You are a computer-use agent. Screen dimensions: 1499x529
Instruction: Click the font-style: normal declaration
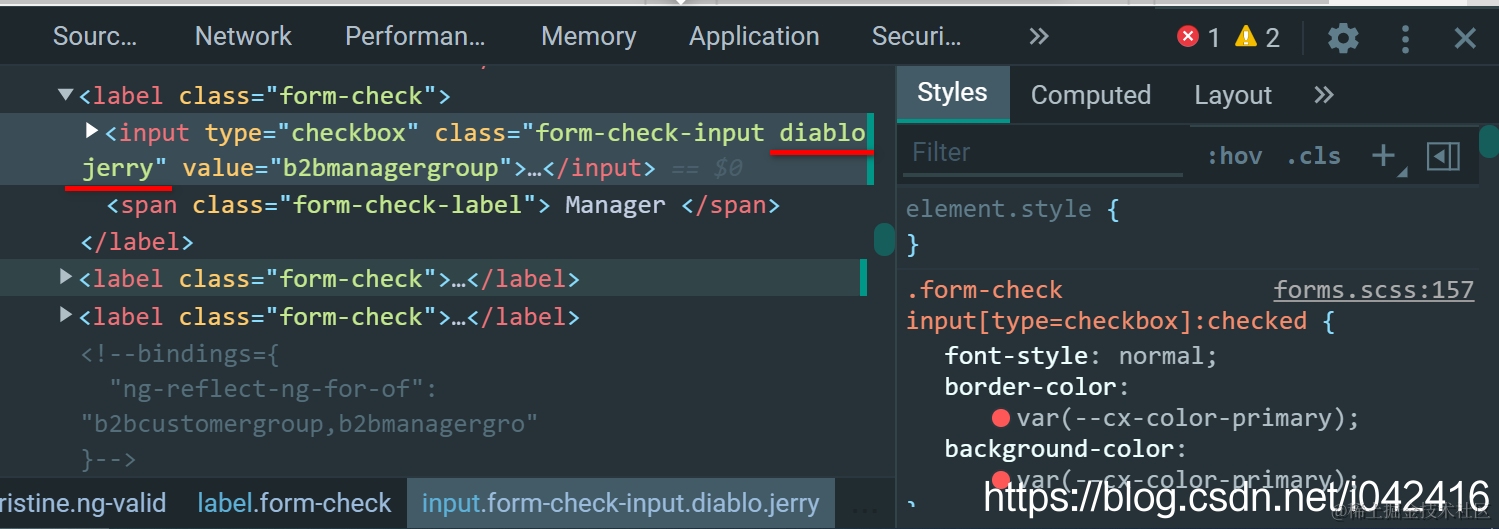1081,355
